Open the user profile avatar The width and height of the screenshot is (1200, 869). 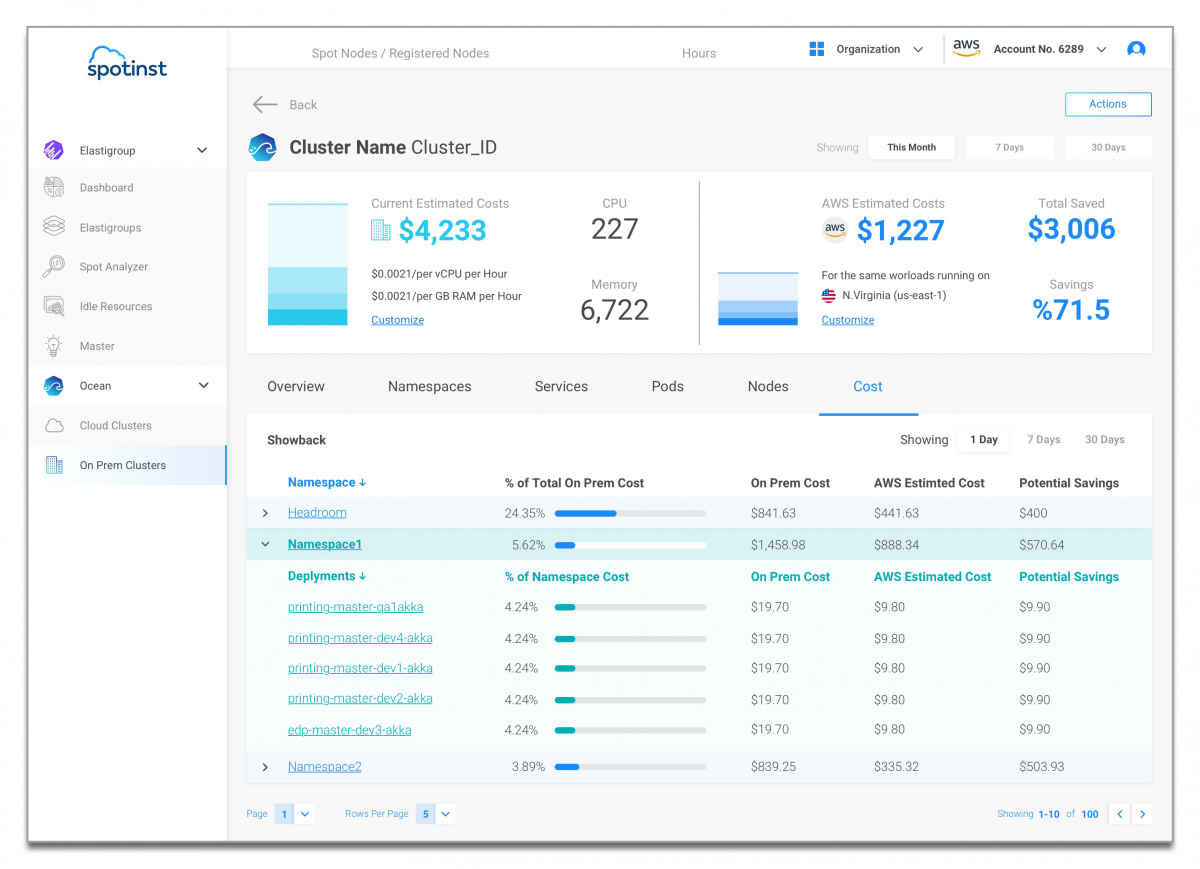tap(1136, 49)
